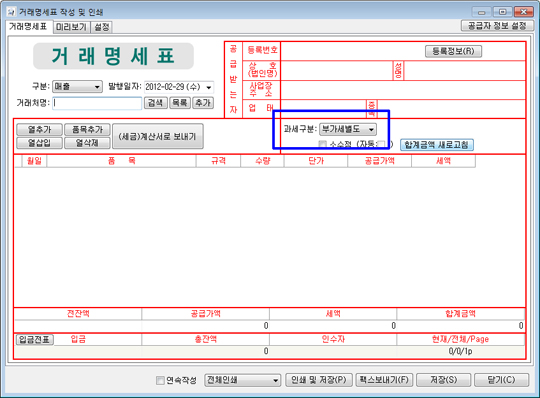Image resolution: width=540 pixels, height=398 pixels.
Task: Click the 열삽입 button
Action: [39, 143]
